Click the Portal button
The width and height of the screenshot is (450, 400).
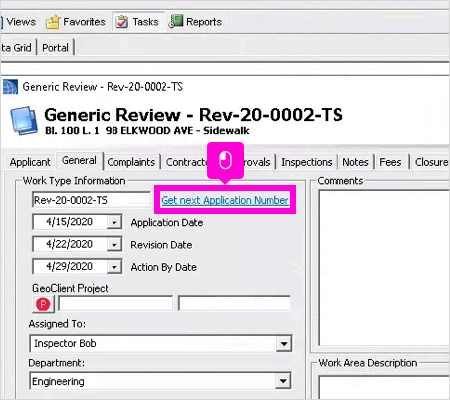tap(55, 48)
